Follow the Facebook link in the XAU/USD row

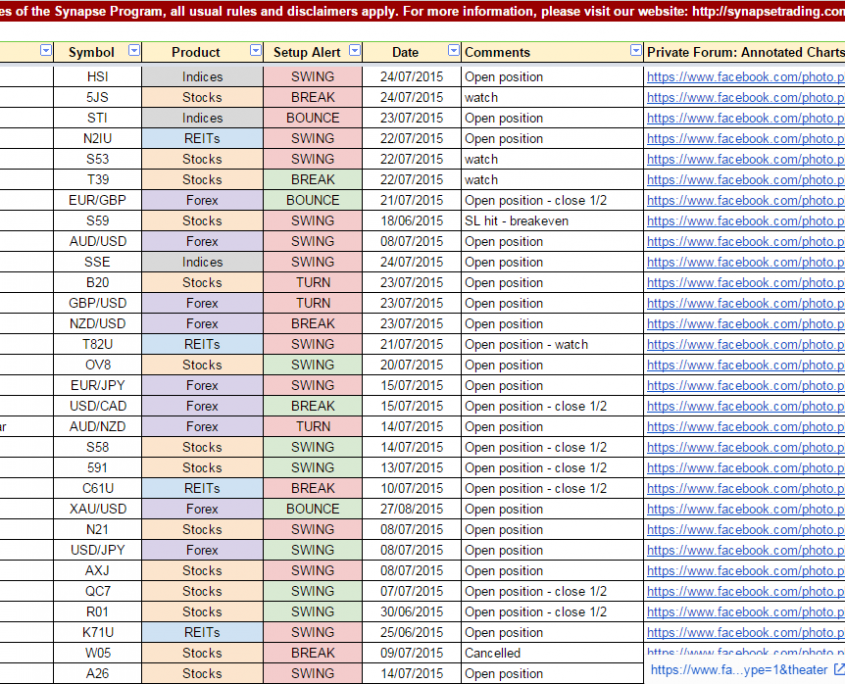[x=745, y=509]
